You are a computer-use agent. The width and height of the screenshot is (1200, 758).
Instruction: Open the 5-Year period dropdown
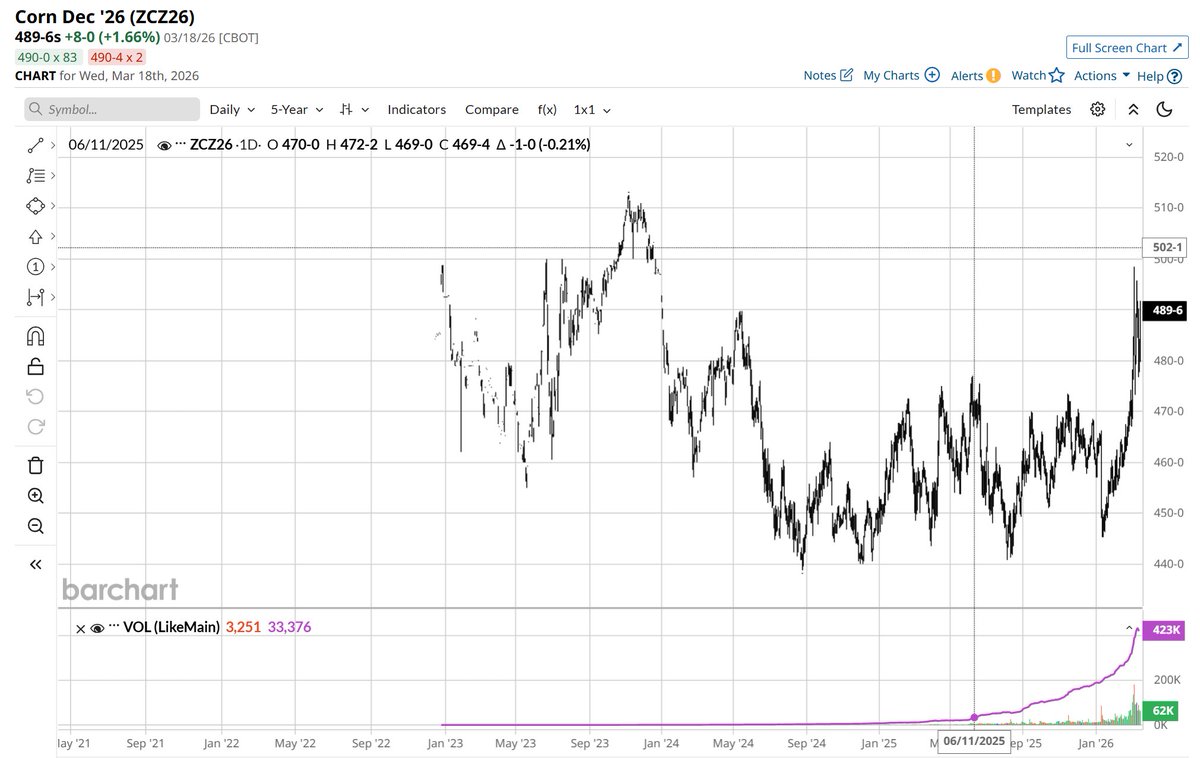tap(297, 109)
